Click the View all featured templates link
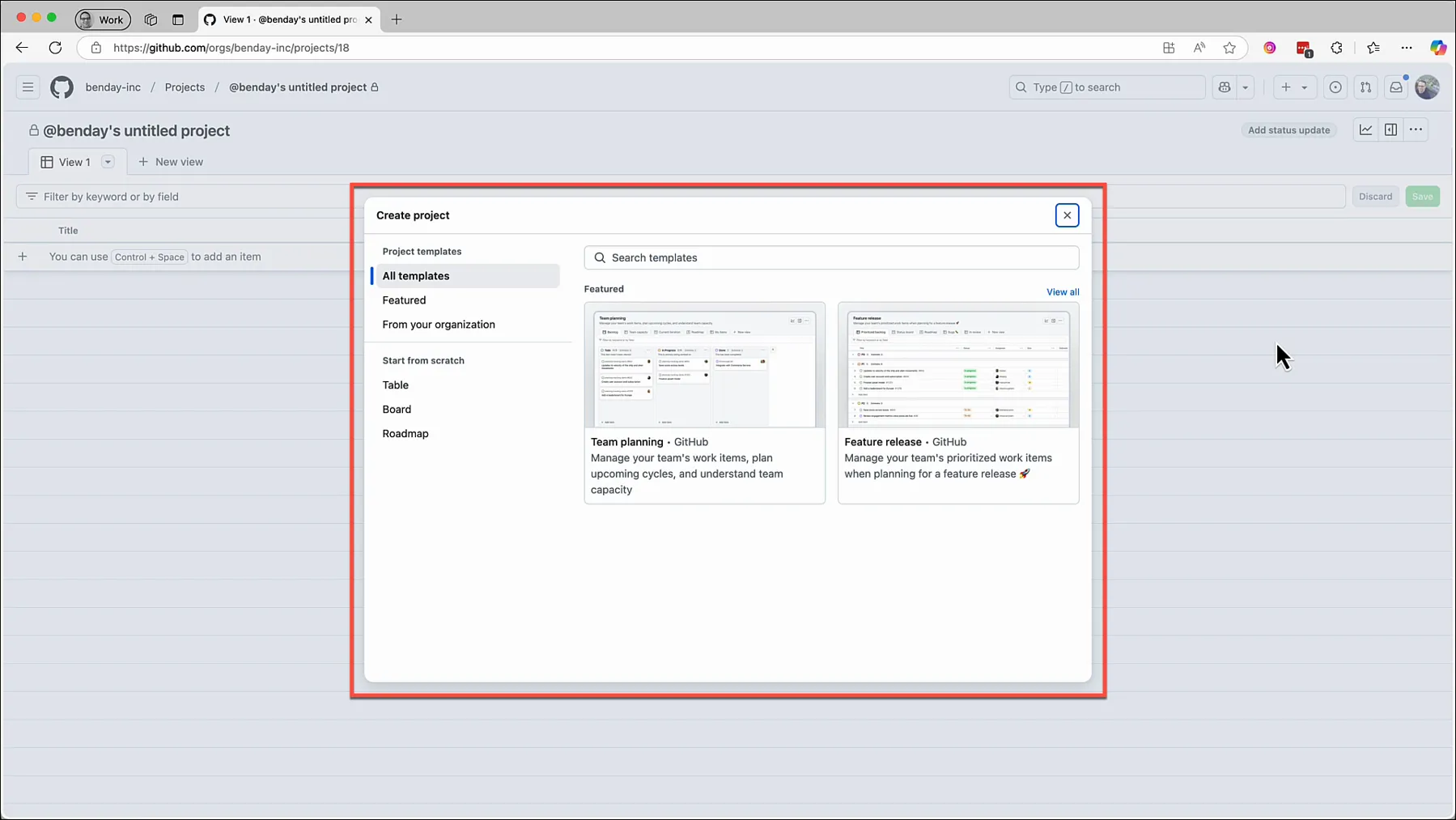 tap(1062, 292)
